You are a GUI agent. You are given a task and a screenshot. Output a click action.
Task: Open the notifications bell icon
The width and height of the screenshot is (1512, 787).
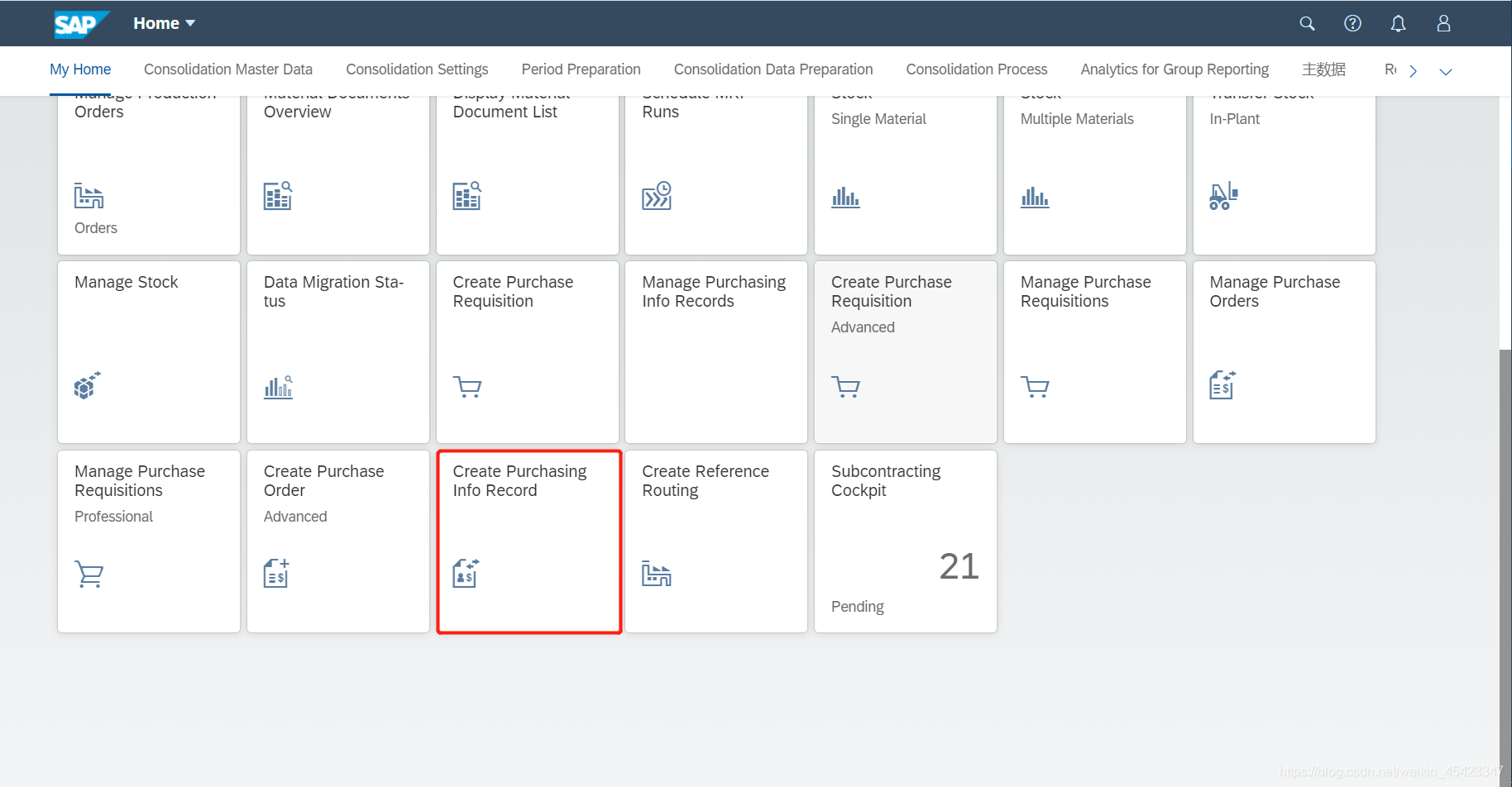(1398, 23)
